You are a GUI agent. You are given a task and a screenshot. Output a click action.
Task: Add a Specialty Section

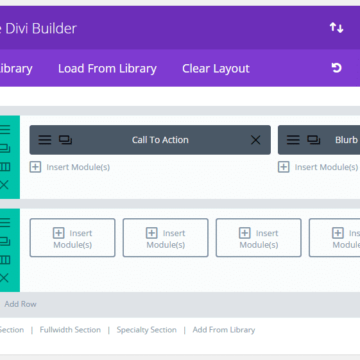(147, 330)
